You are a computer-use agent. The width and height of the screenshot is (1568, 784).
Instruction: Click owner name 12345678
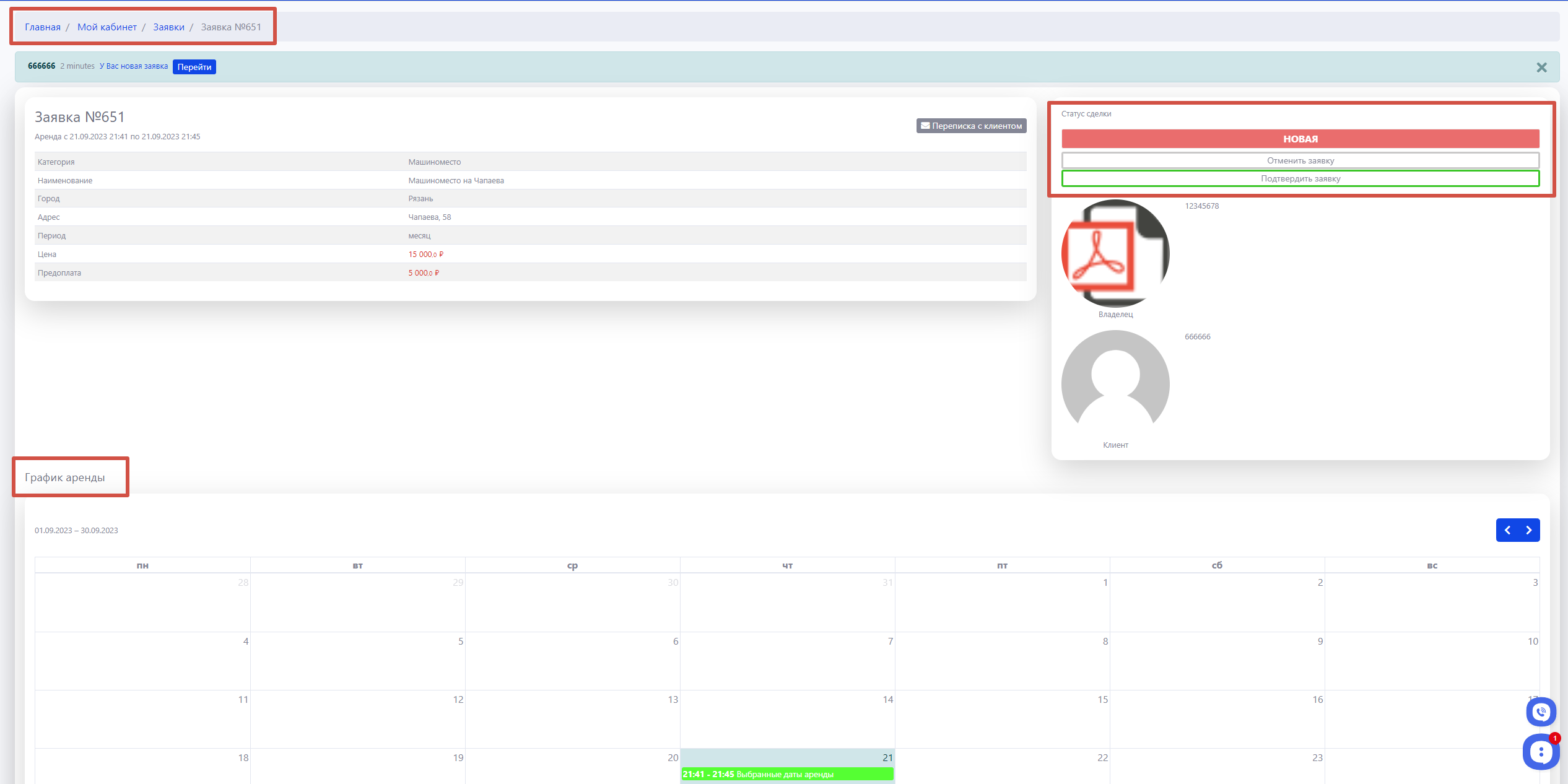pos(1201,206)
